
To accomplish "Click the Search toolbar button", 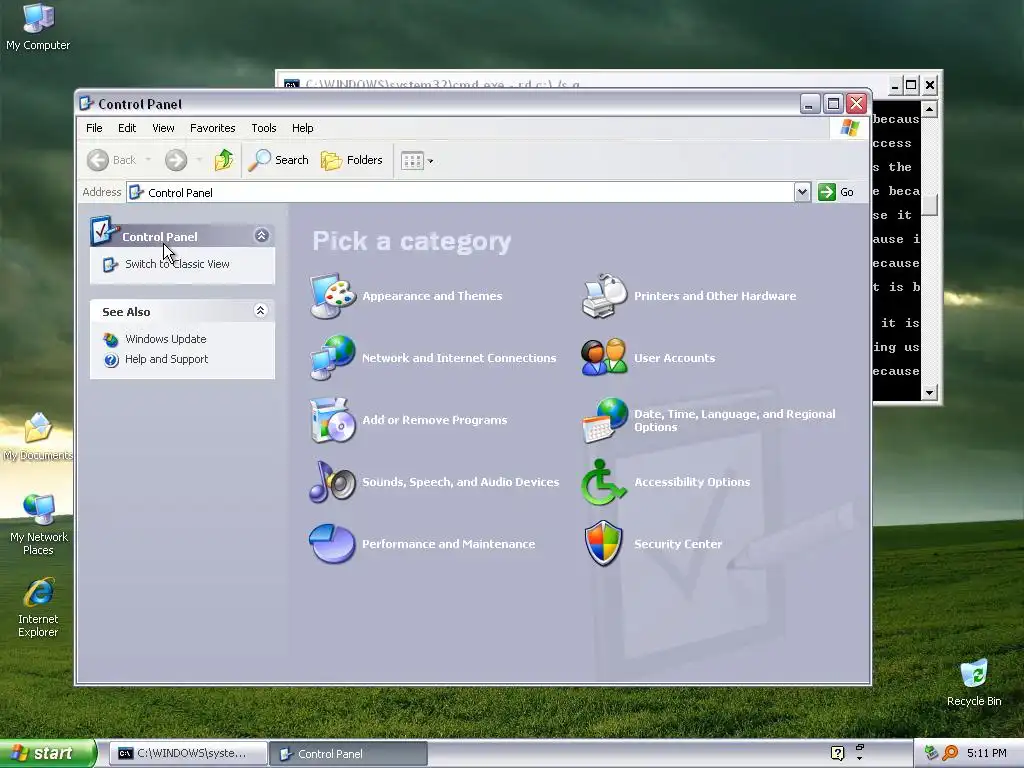I will point(279,160).
